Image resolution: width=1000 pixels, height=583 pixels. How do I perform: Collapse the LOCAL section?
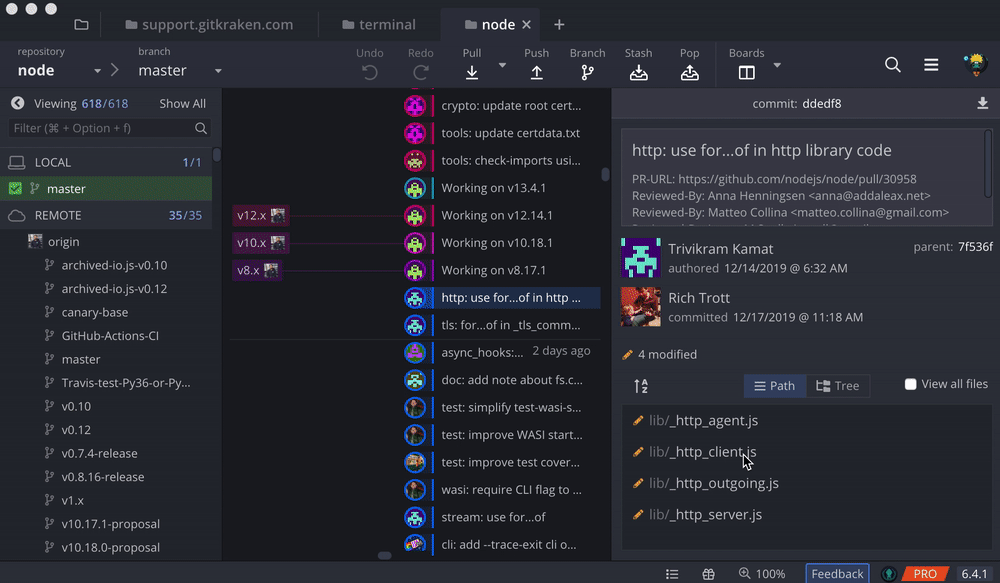[106, 163]
